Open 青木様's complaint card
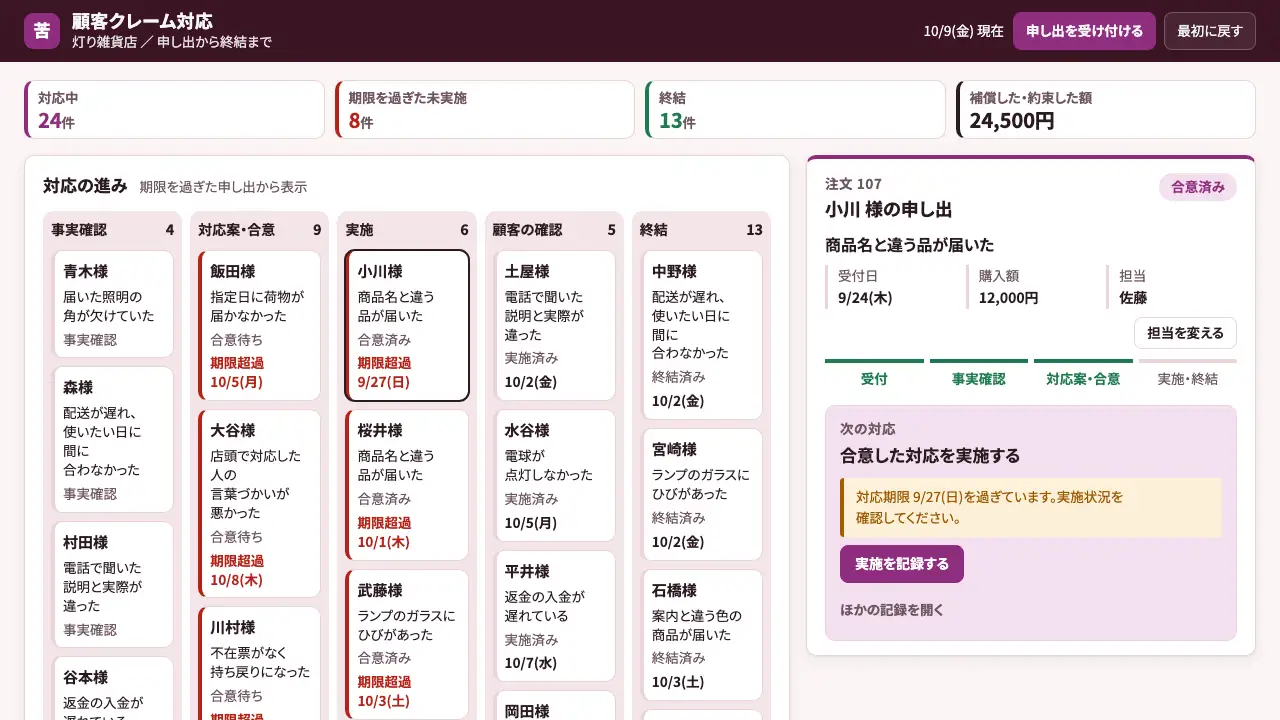The height and width of the screenshot is (720, 1280). tap(112, 304)
